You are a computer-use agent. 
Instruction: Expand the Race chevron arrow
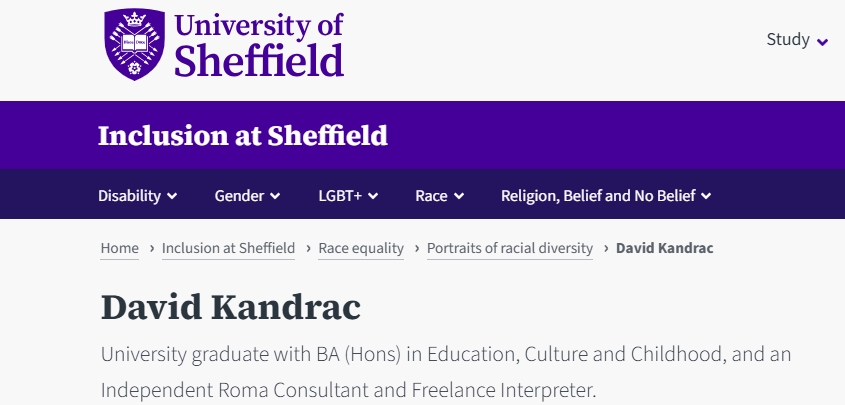point(458,196)
